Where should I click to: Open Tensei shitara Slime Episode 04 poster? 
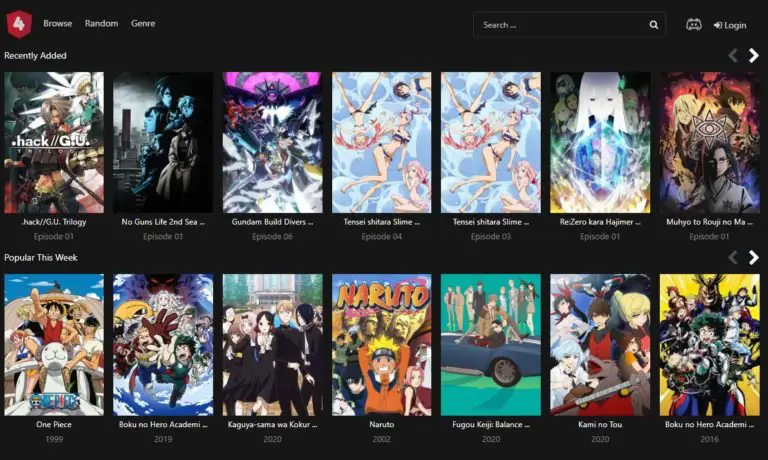click(x=382, y=143)
